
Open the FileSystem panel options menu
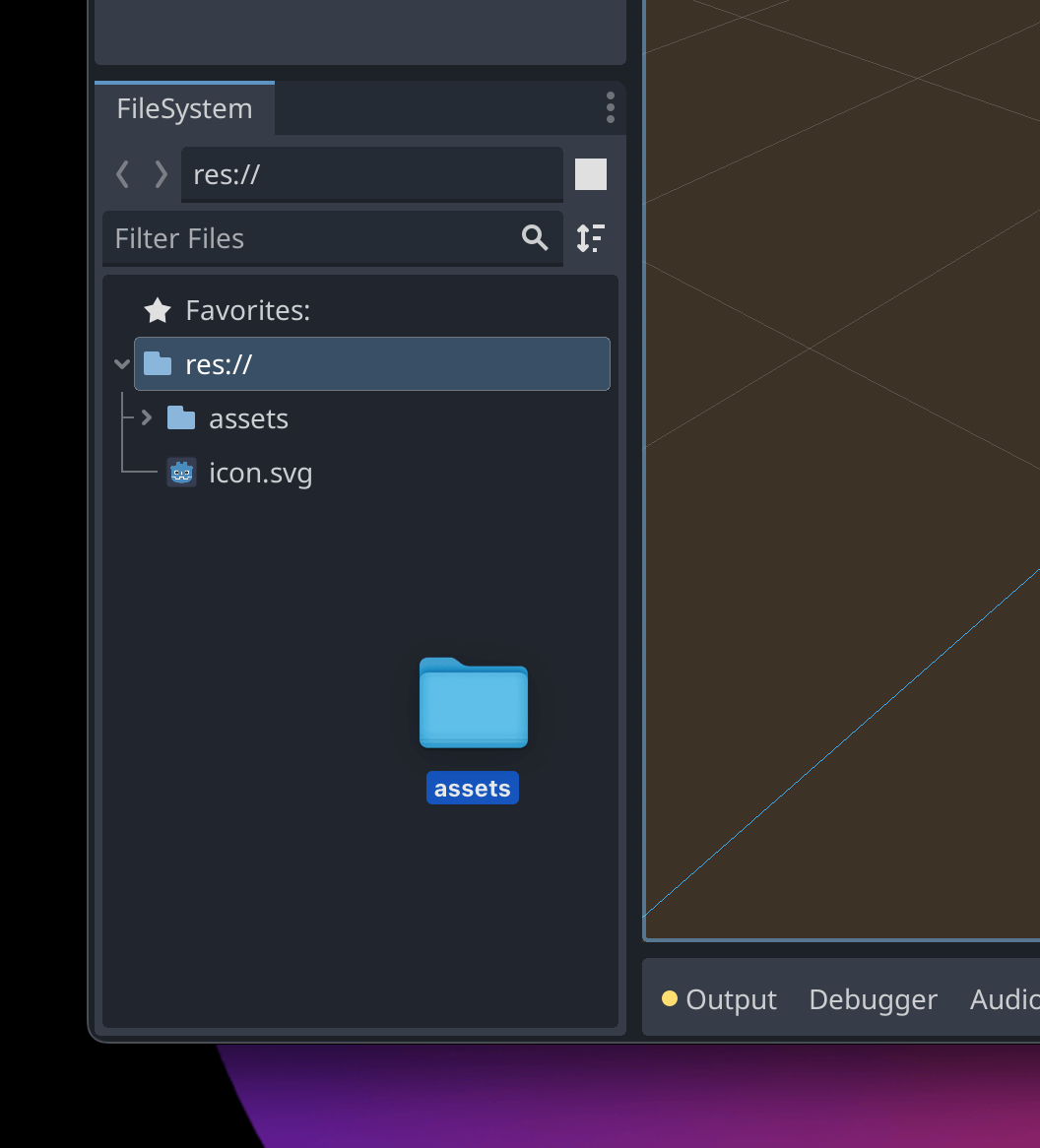click(x=611, y=108)
